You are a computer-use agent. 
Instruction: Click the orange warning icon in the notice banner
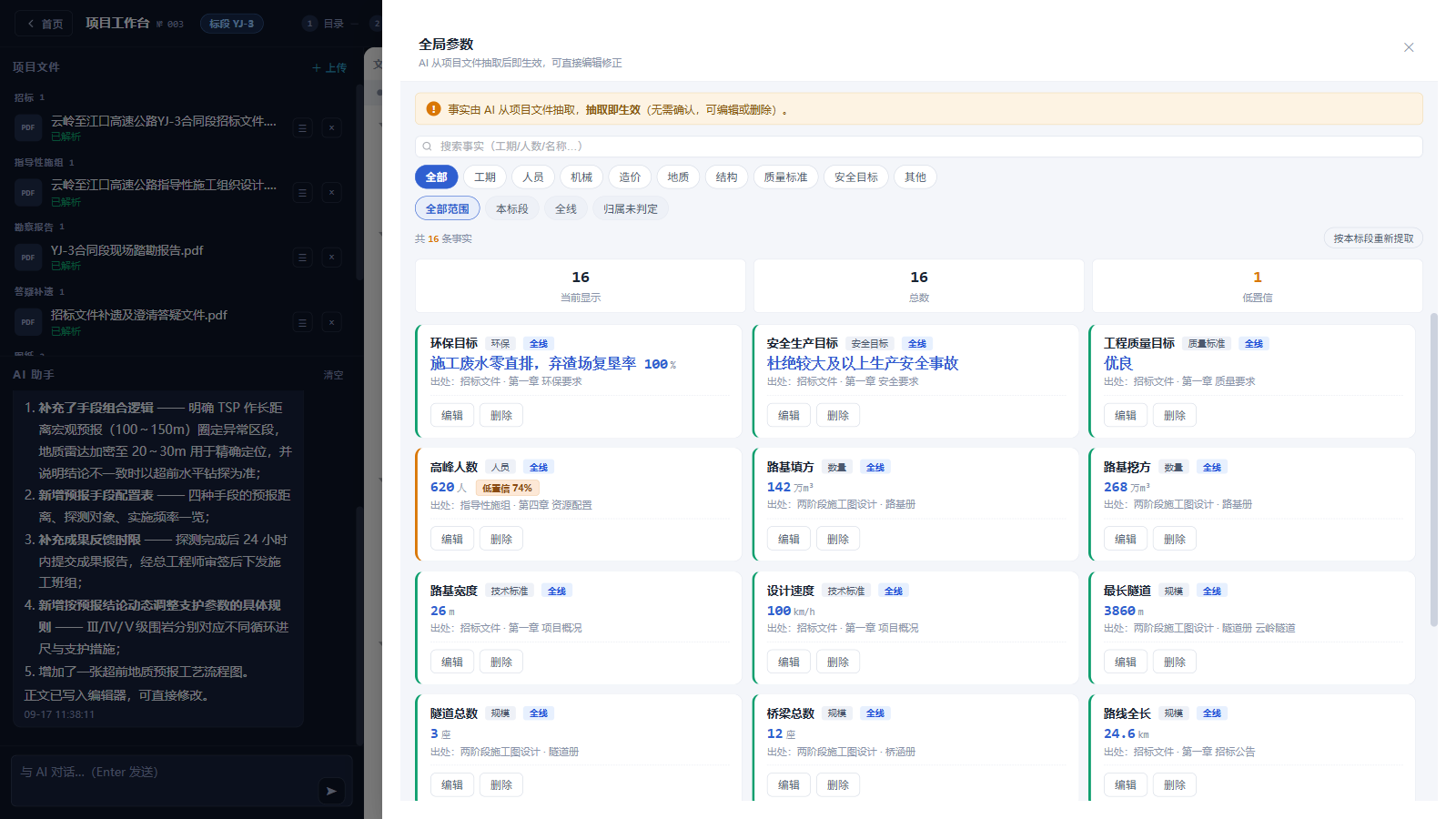point(434,109)
